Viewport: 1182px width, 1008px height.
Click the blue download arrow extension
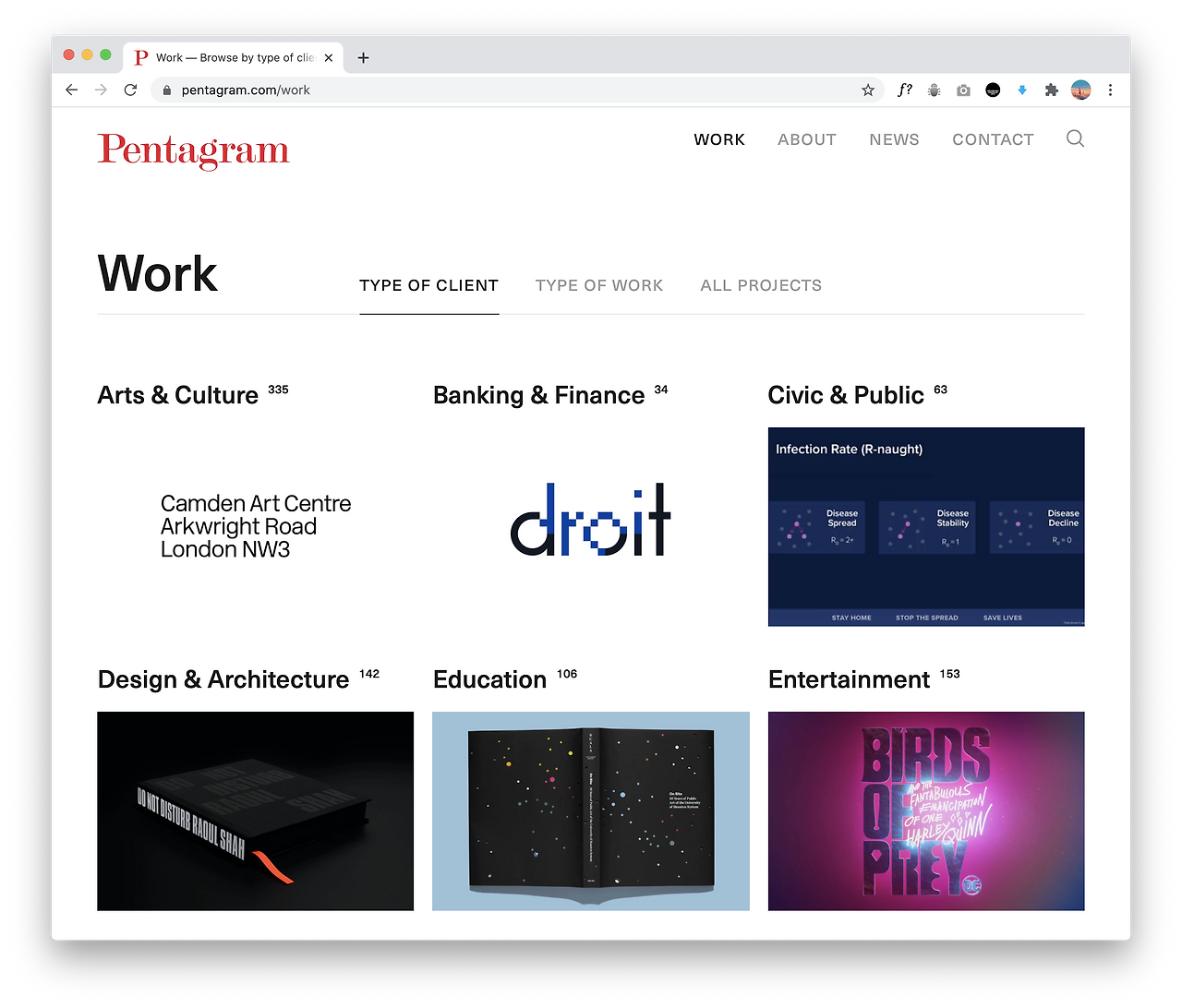(x=1022, y=90)
